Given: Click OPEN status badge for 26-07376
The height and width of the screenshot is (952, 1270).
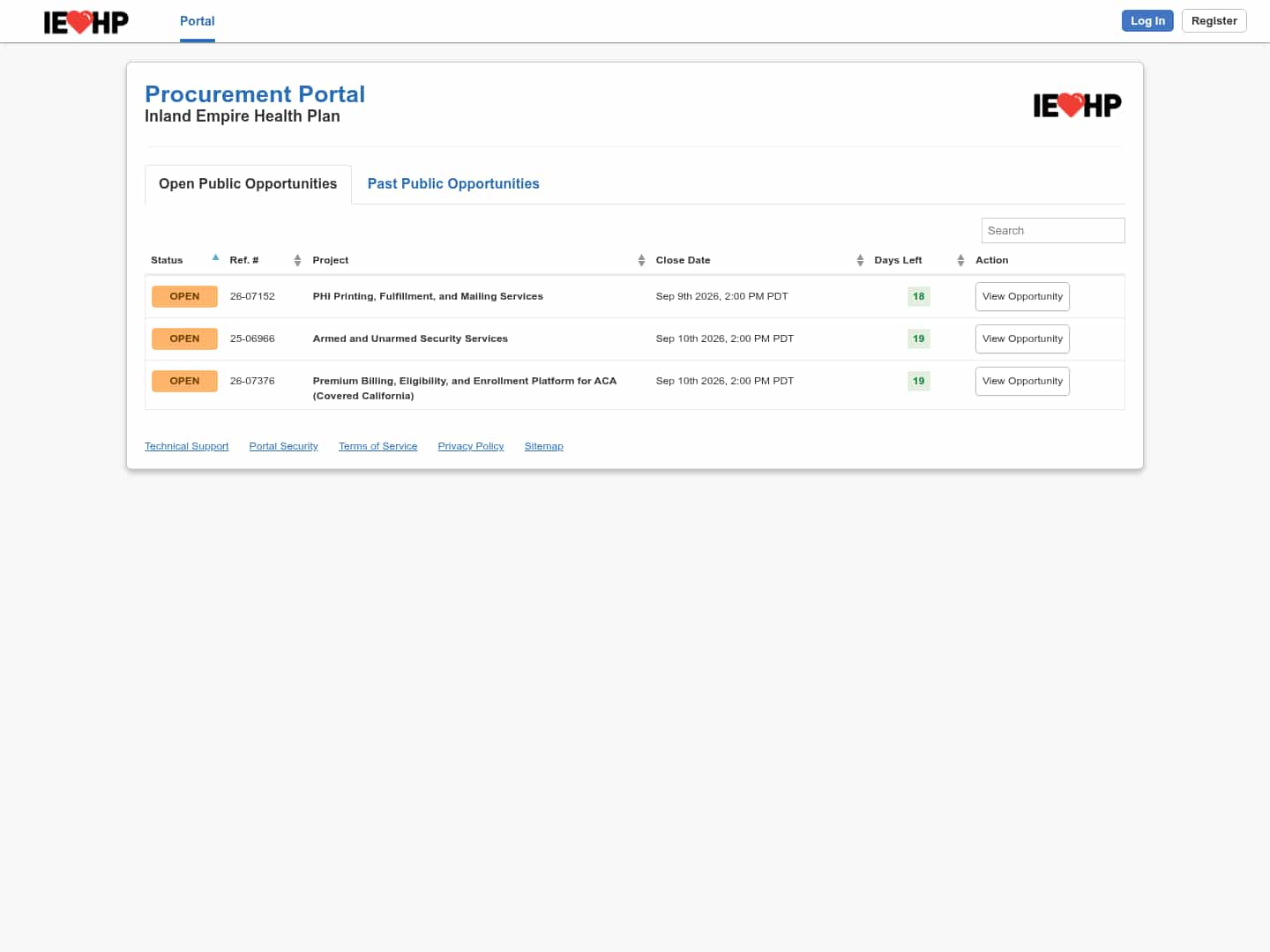Looking at the screenshot, I should click(x=184, y=381).
